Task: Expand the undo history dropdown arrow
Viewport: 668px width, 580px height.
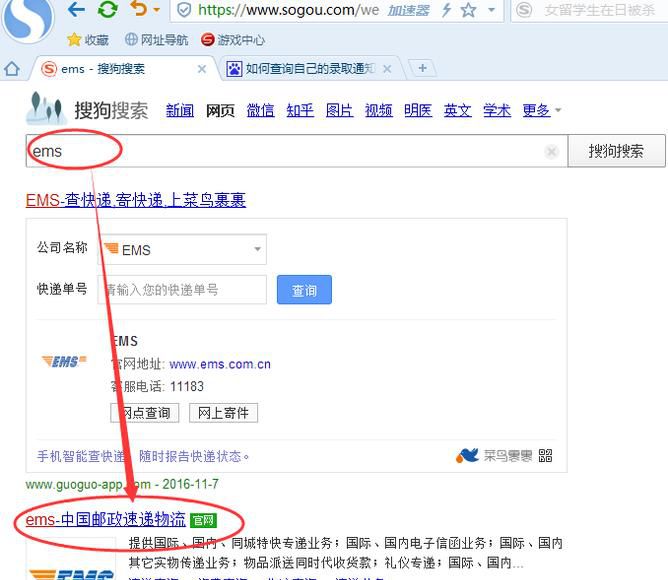Action: coord(156,11)
